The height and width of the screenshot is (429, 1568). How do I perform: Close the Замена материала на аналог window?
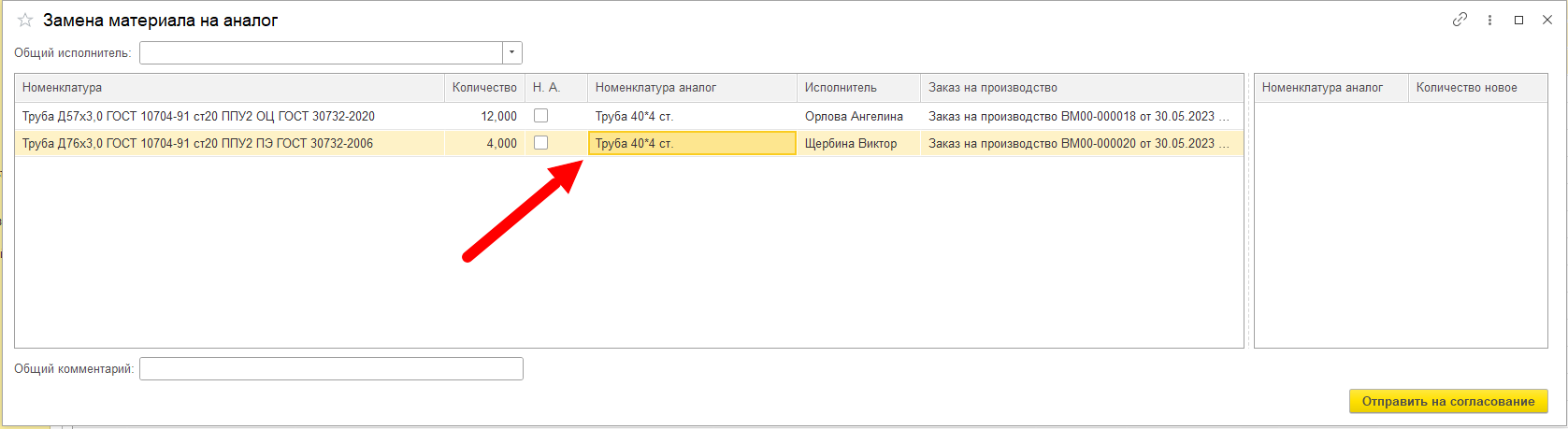(1547, 20)
